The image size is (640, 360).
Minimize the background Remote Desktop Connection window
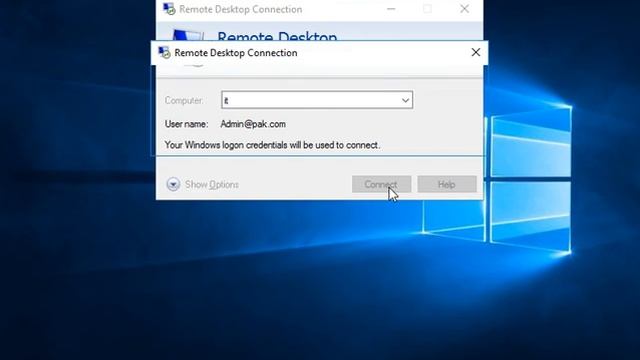point(391,9)
